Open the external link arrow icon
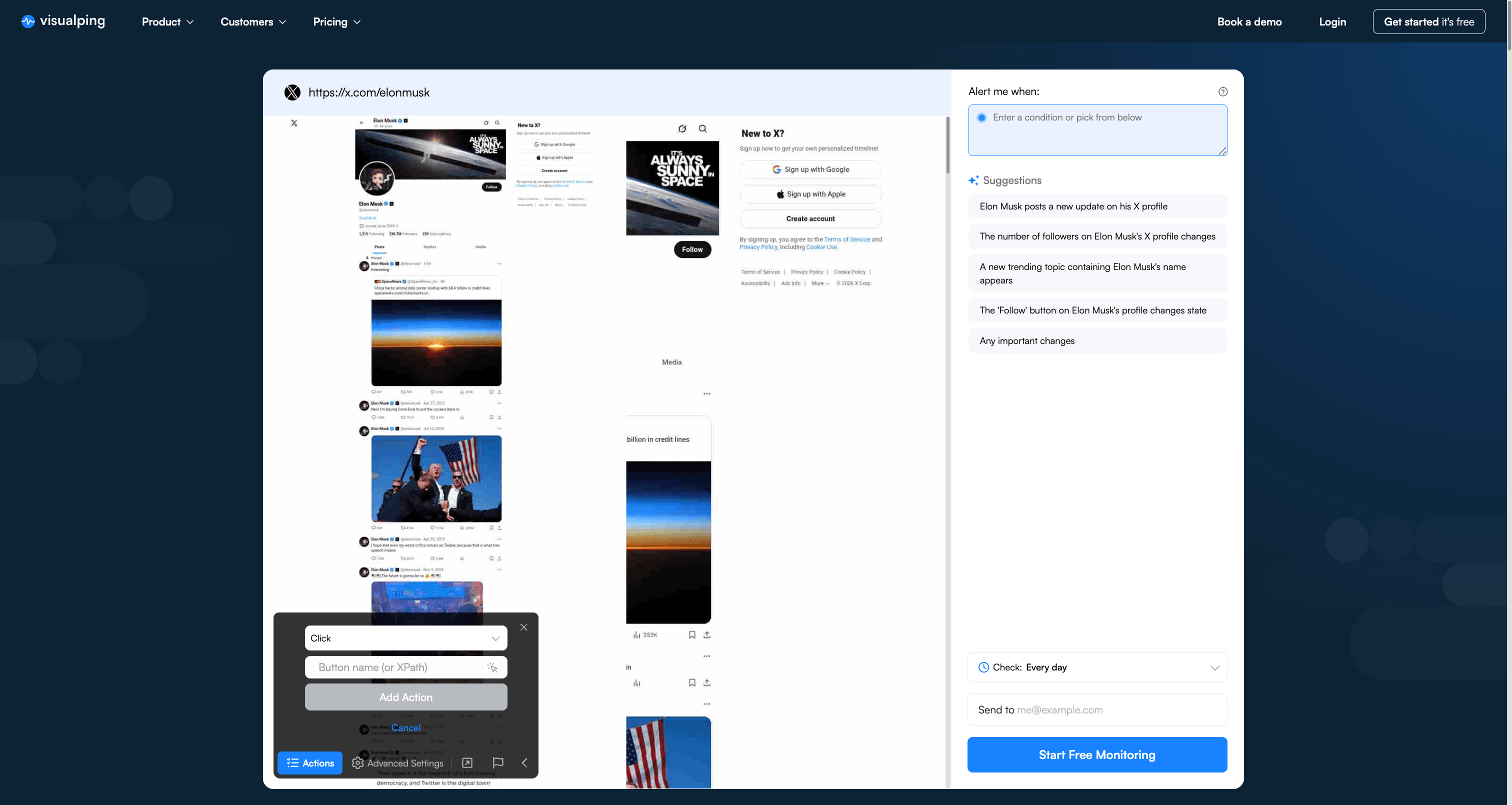1512x805 pixels. (467, 762)
